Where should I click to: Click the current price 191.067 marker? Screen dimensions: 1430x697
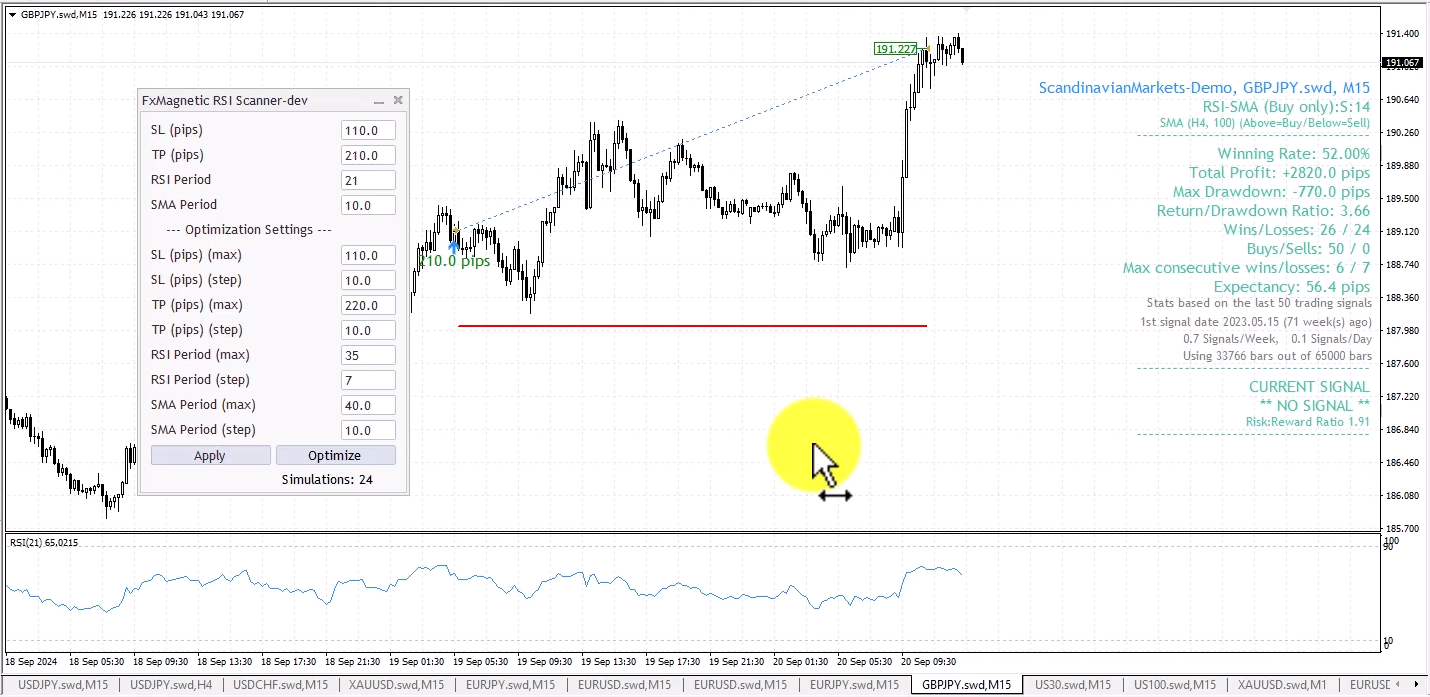coord(1402,63)
